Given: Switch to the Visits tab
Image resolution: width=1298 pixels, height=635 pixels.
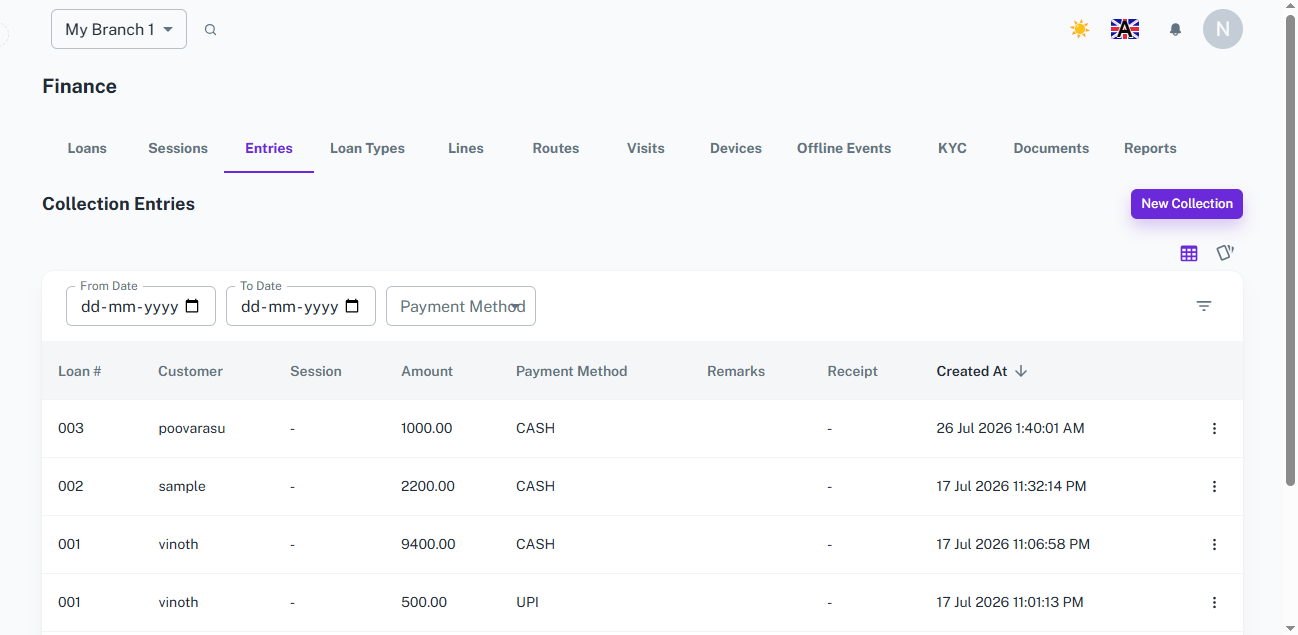Looking at the screenshot, I should pos(646,148).
